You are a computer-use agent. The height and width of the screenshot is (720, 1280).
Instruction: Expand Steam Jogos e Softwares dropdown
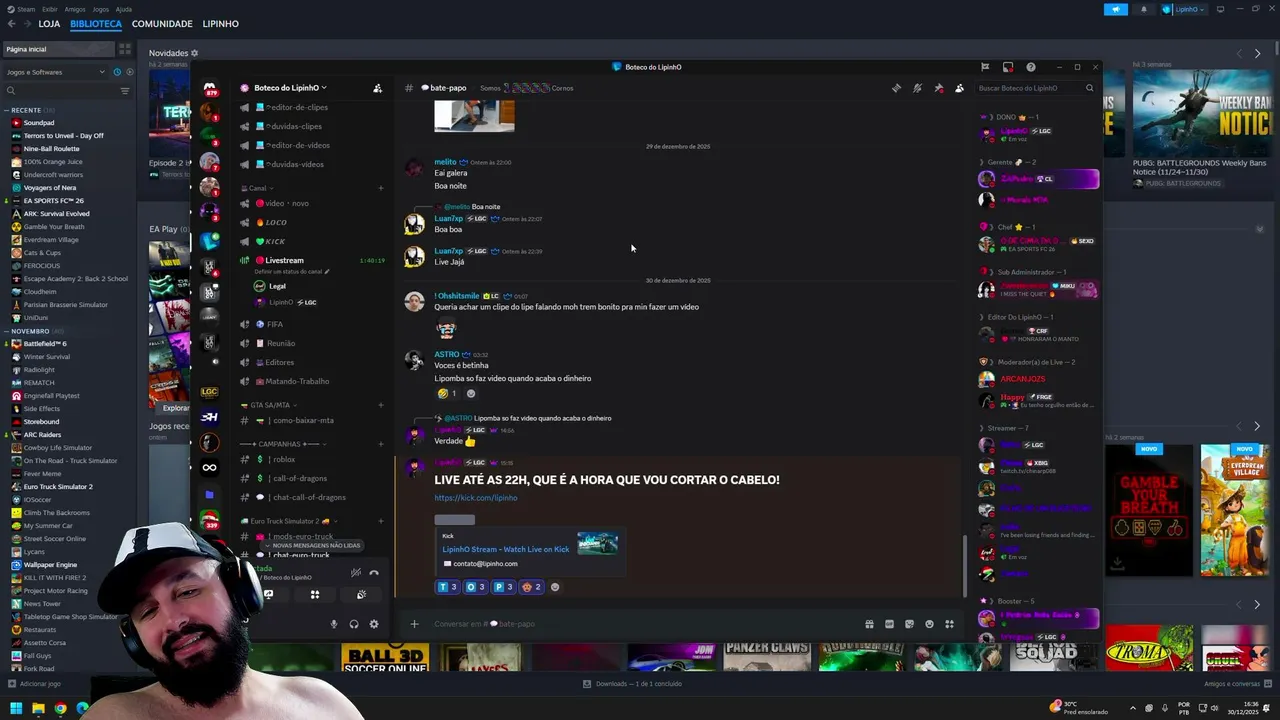click(x=55, y=72)
